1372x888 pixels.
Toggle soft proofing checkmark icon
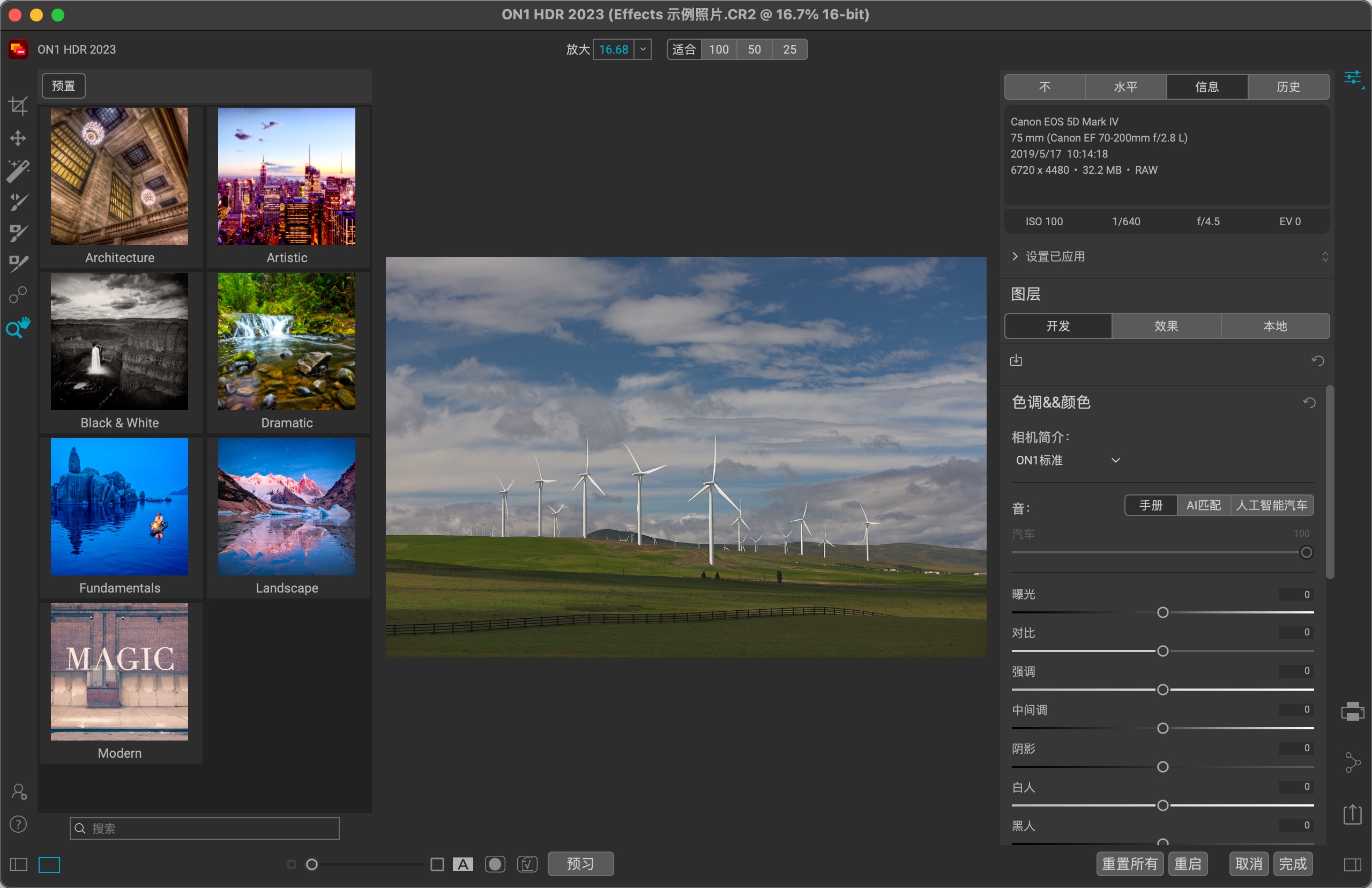point(527,864)
